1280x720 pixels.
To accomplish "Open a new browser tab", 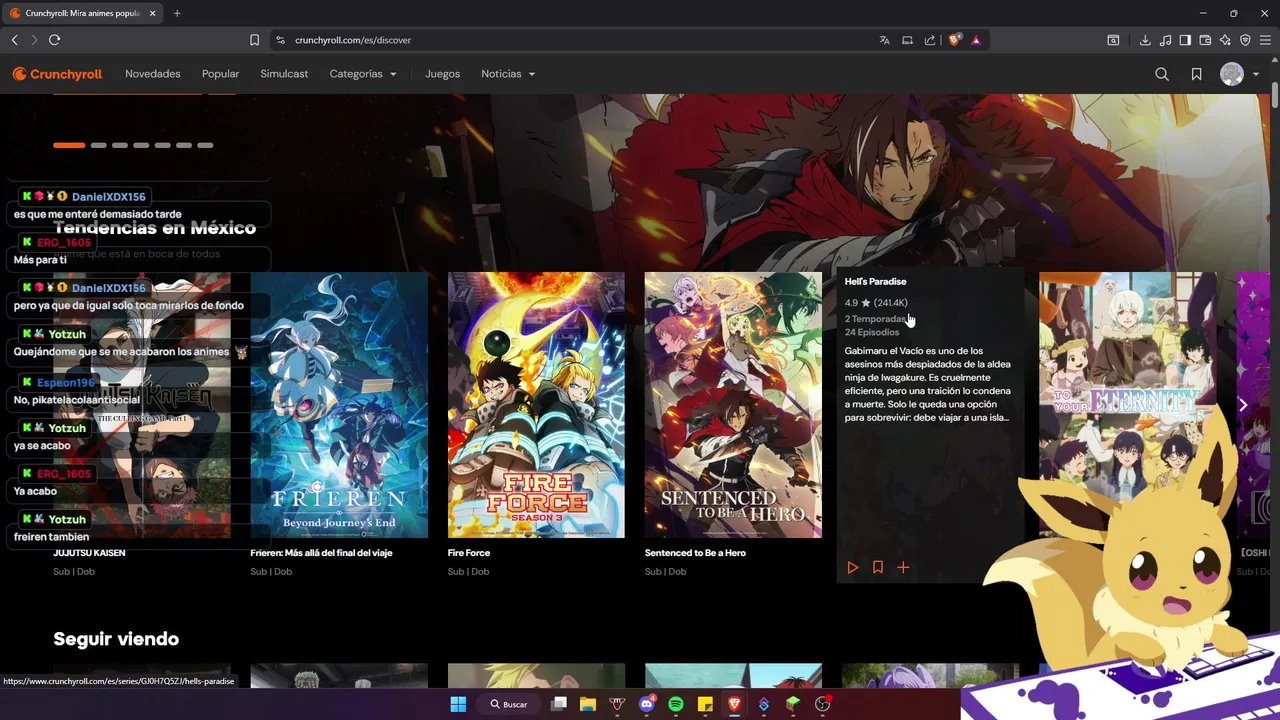I will tap(177, 13).
